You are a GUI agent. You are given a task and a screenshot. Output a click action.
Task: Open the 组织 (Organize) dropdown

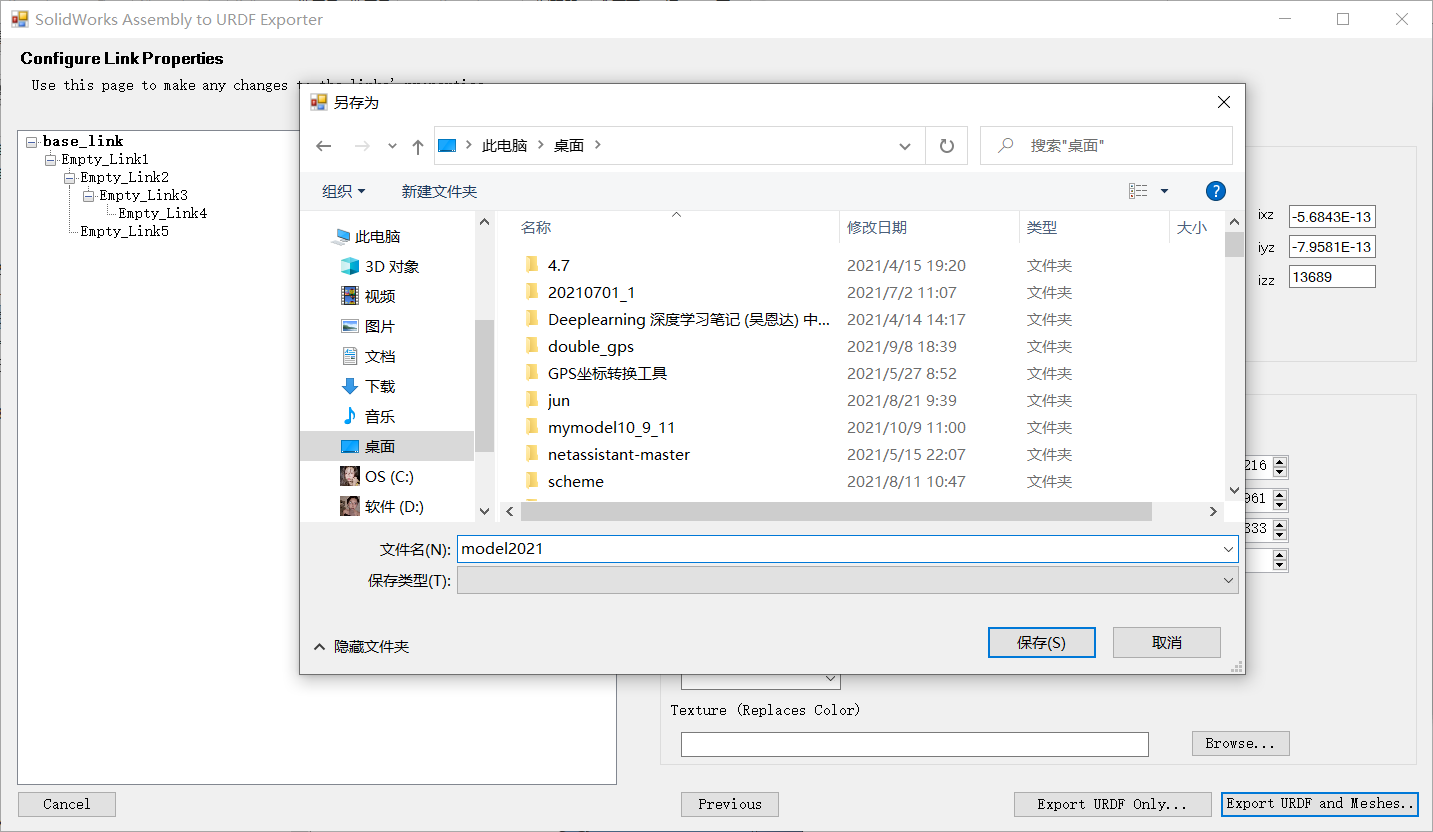tap(342, 190)
